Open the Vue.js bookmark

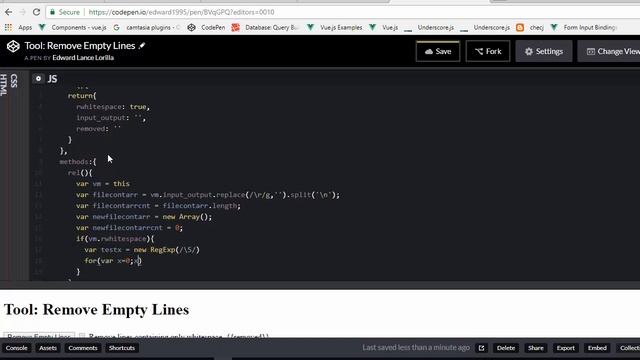pos(384,27)
